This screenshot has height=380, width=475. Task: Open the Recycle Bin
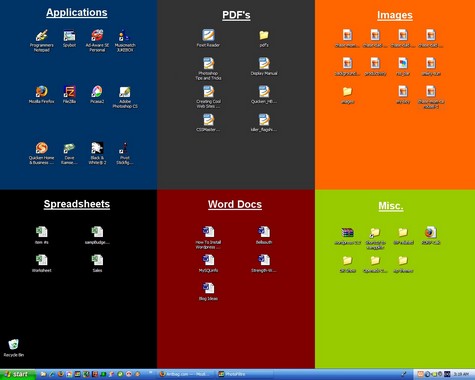point(14,348)
